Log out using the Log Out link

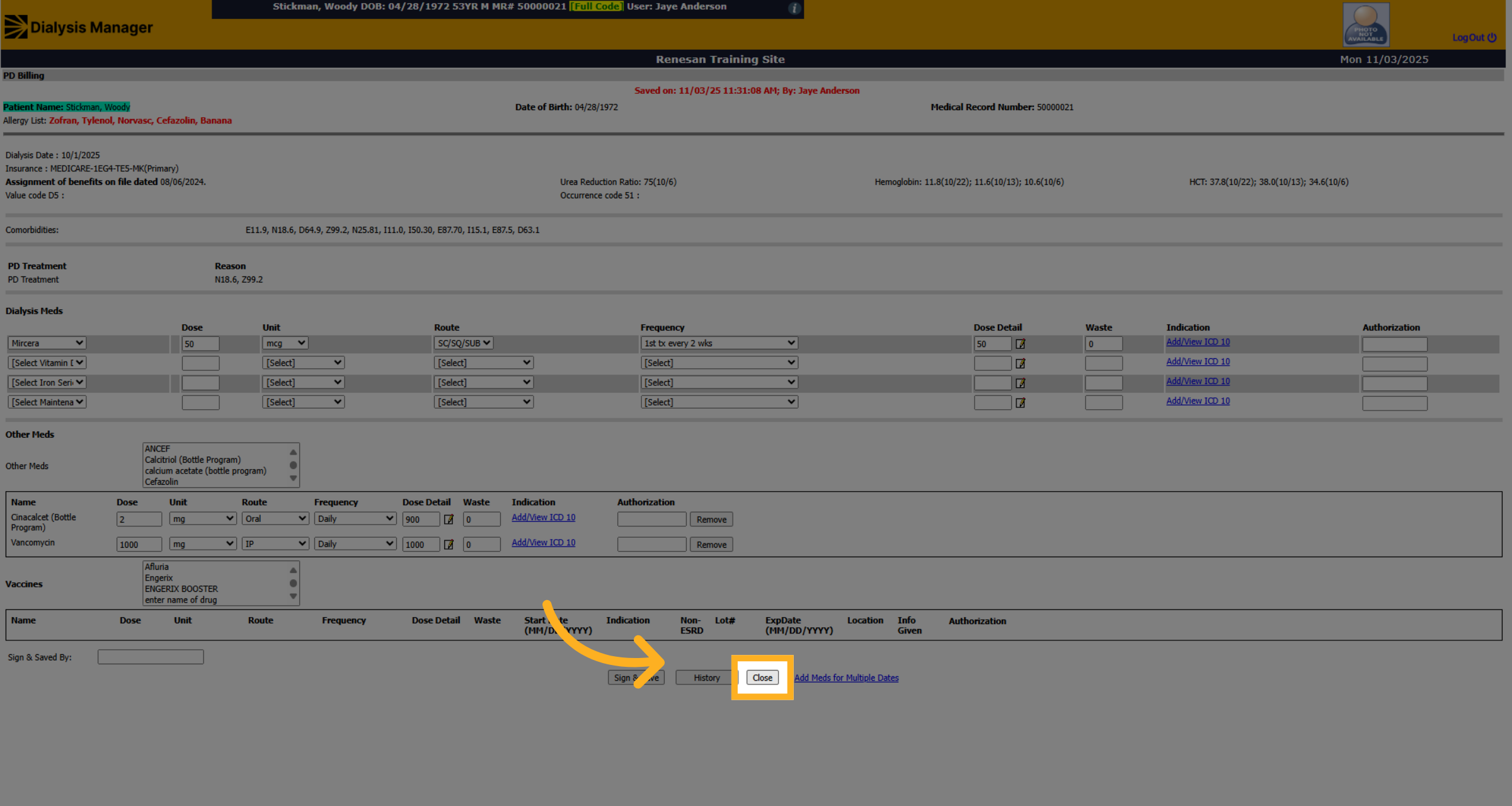1474,38
